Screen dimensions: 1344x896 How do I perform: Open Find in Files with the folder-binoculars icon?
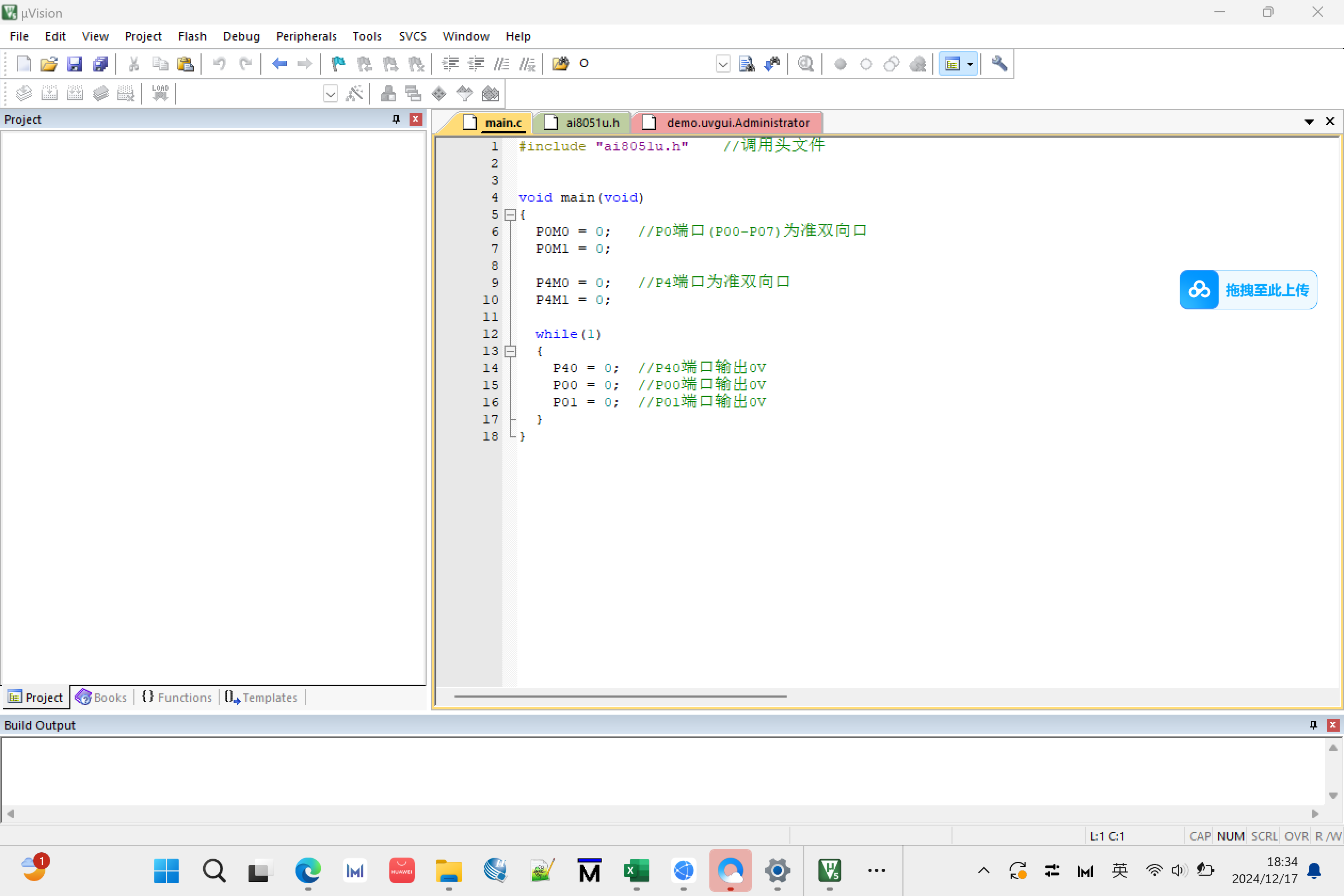[561, 63]
